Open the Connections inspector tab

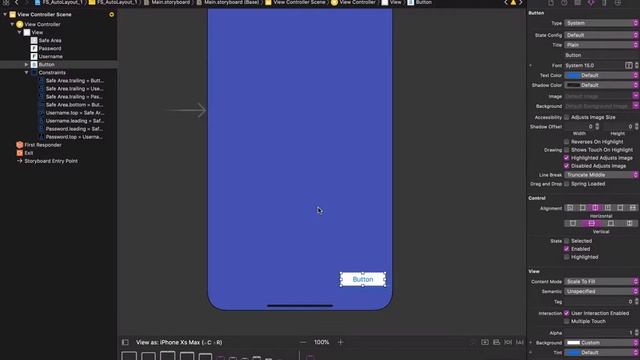point(618,3)
